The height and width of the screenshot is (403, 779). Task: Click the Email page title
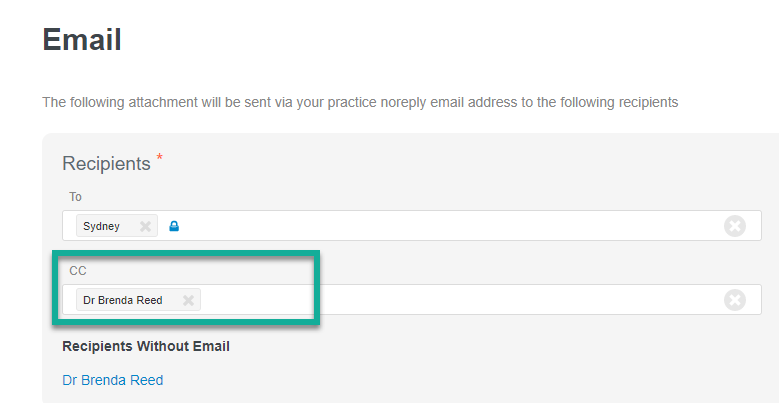[x=82, y=39]
